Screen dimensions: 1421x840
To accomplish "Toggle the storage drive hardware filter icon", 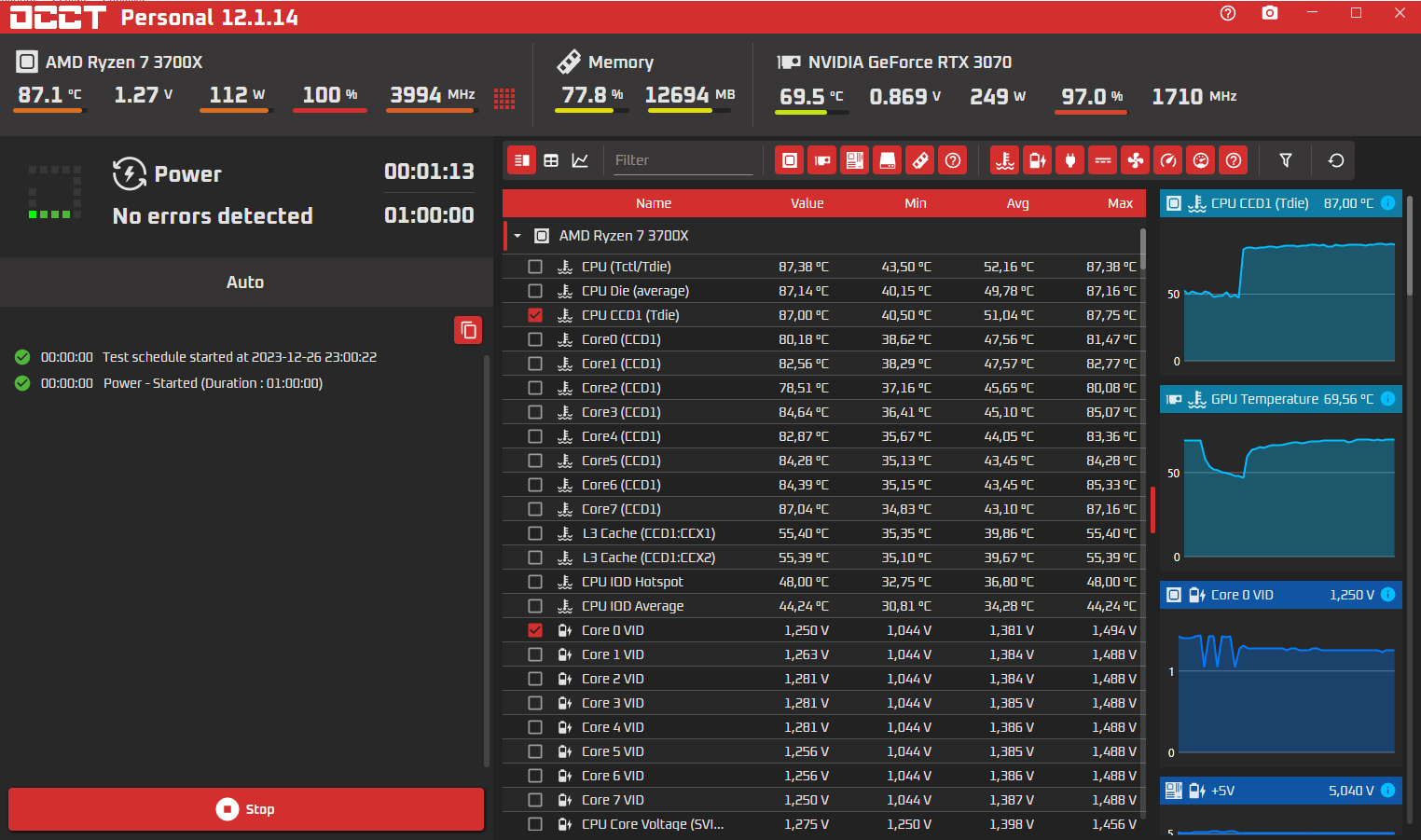I will (888, 160).
